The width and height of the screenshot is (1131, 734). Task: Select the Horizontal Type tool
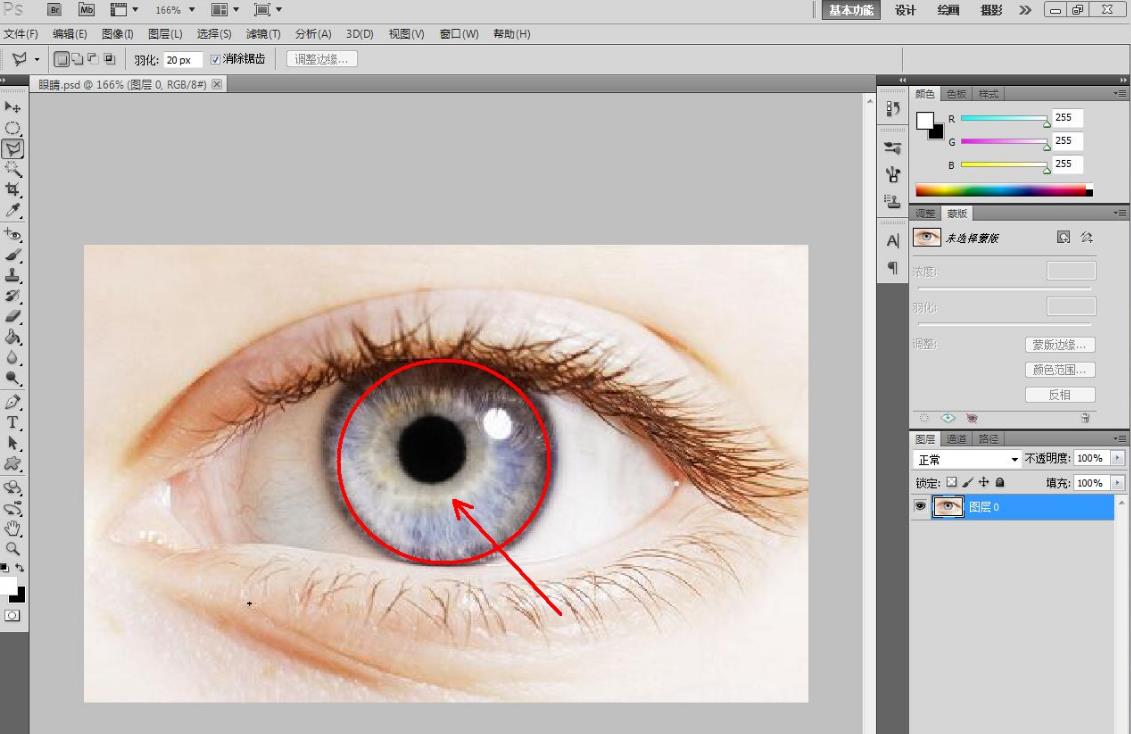12,423
